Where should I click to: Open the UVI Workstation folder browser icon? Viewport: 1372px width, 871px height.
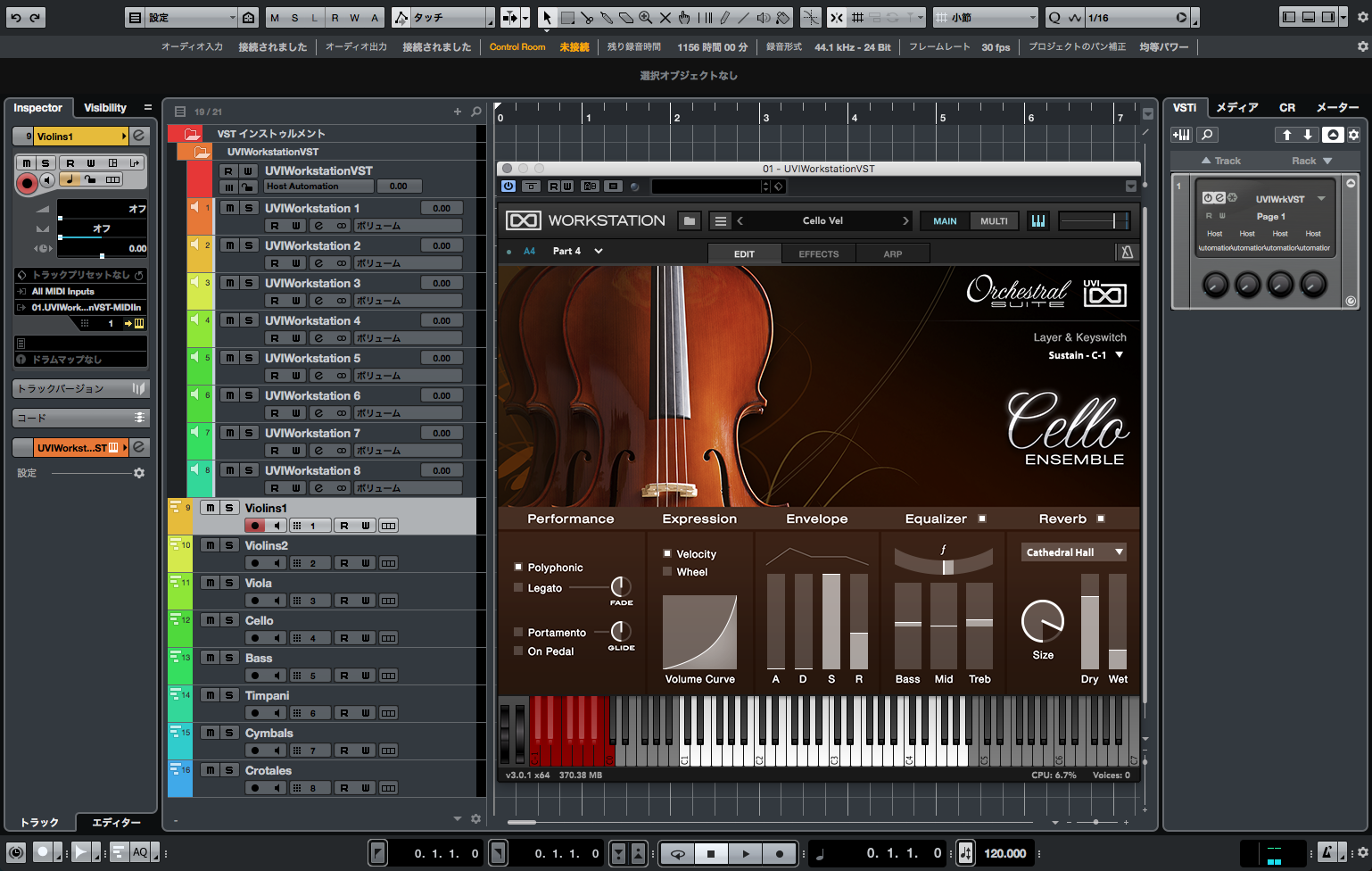[689, 220]
